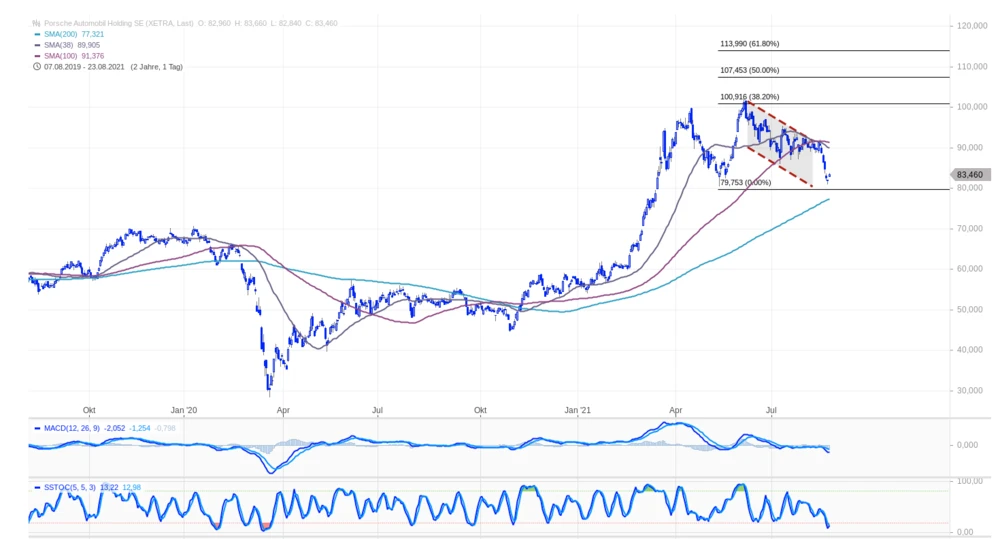Click the 100,916 (38.20%) Fibonacci level label
The image size is (1000, 539).
(749, 98)
